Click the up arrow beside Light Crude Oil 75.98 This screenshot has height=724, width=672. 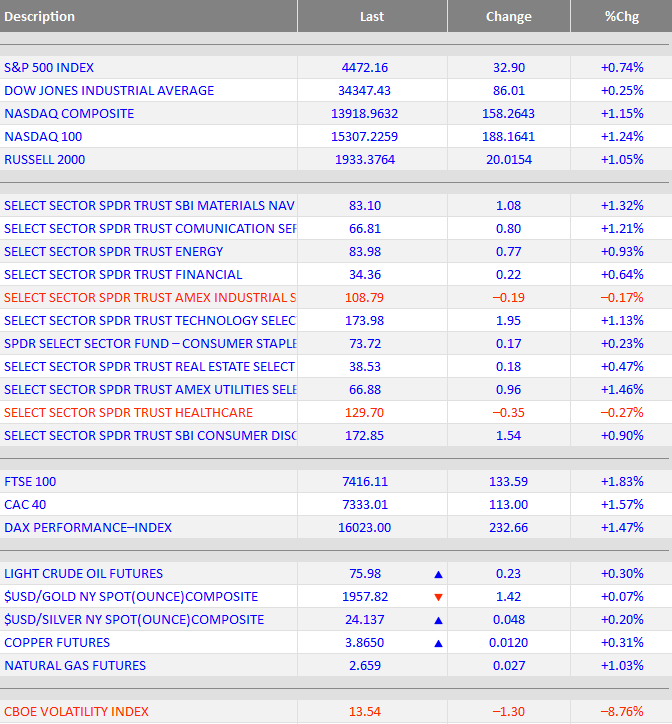click(x=438, y=574)
